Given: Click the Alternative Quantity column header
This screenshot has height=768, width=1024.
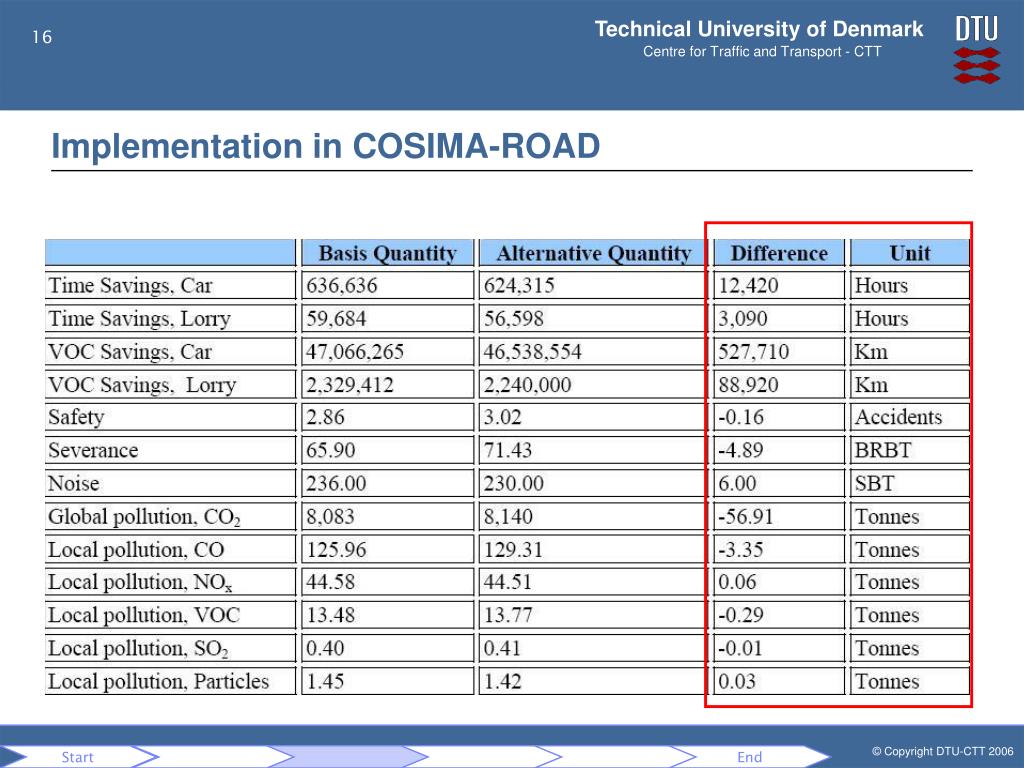Looking at the screenshot, I should point(593,253).
